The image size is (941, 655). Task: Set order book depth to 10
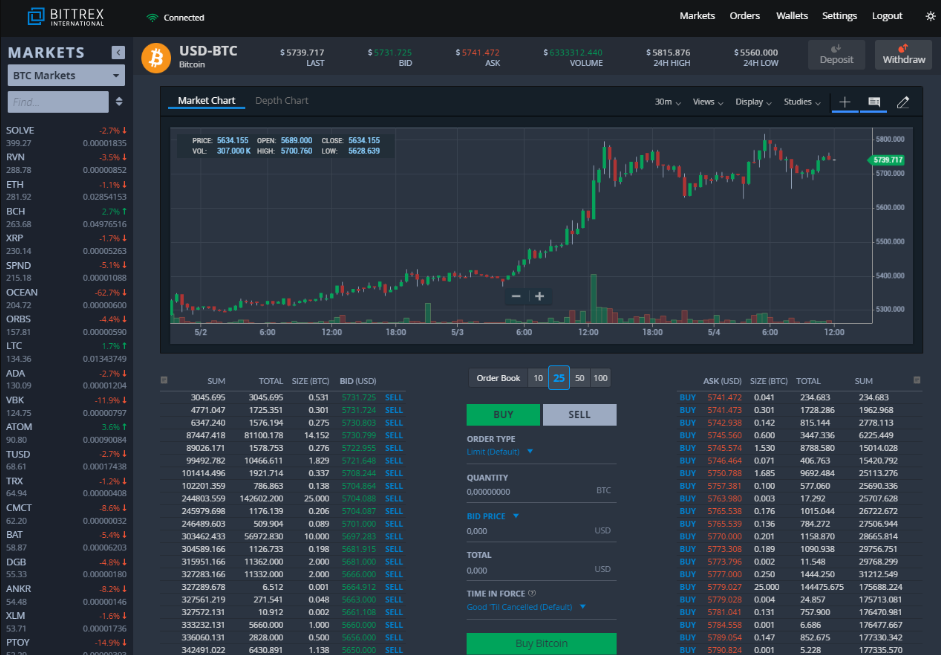tap(538, 378)
